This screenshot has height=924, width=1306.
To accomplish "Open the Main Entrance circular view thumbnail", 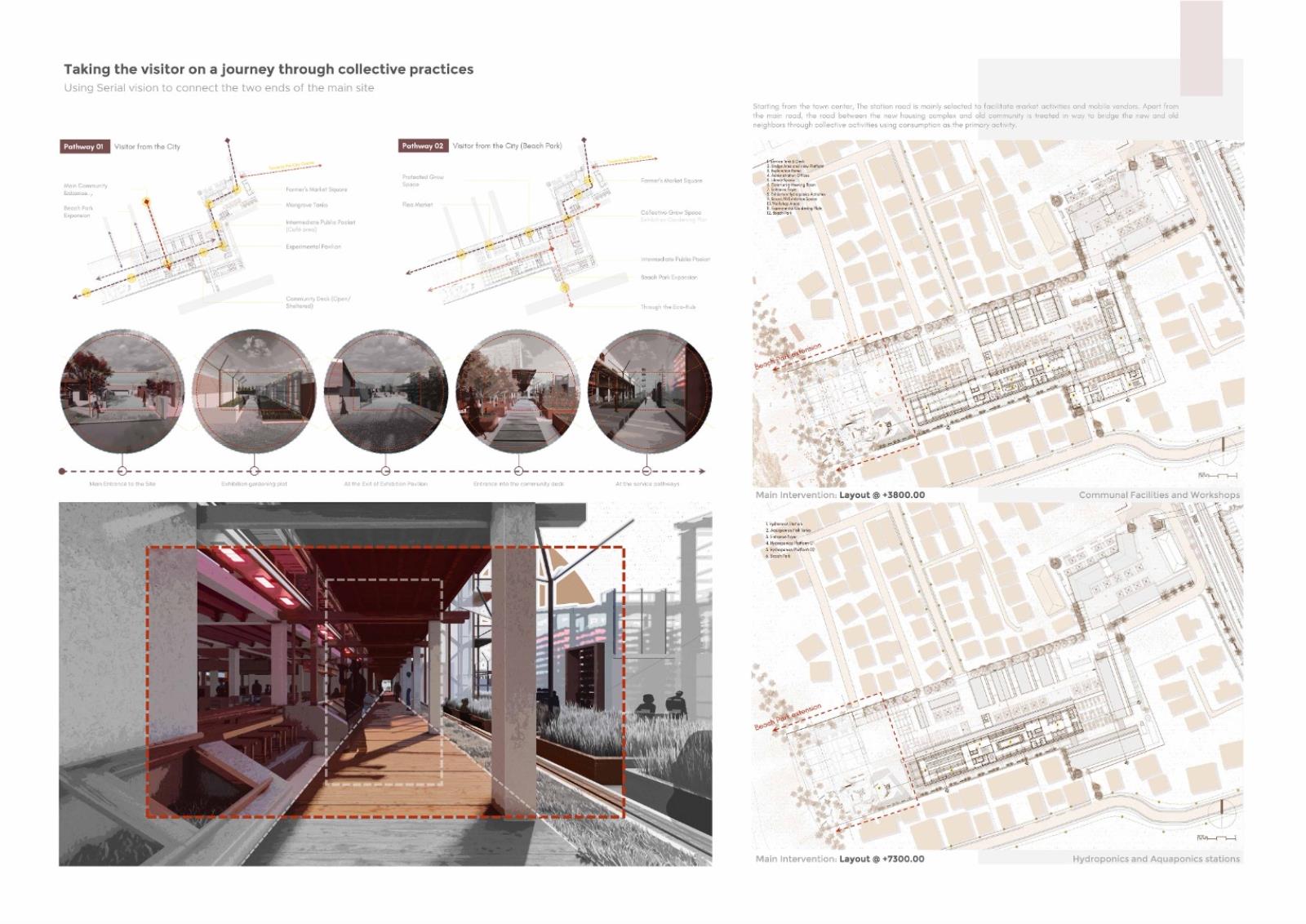I will pos(122,391).
